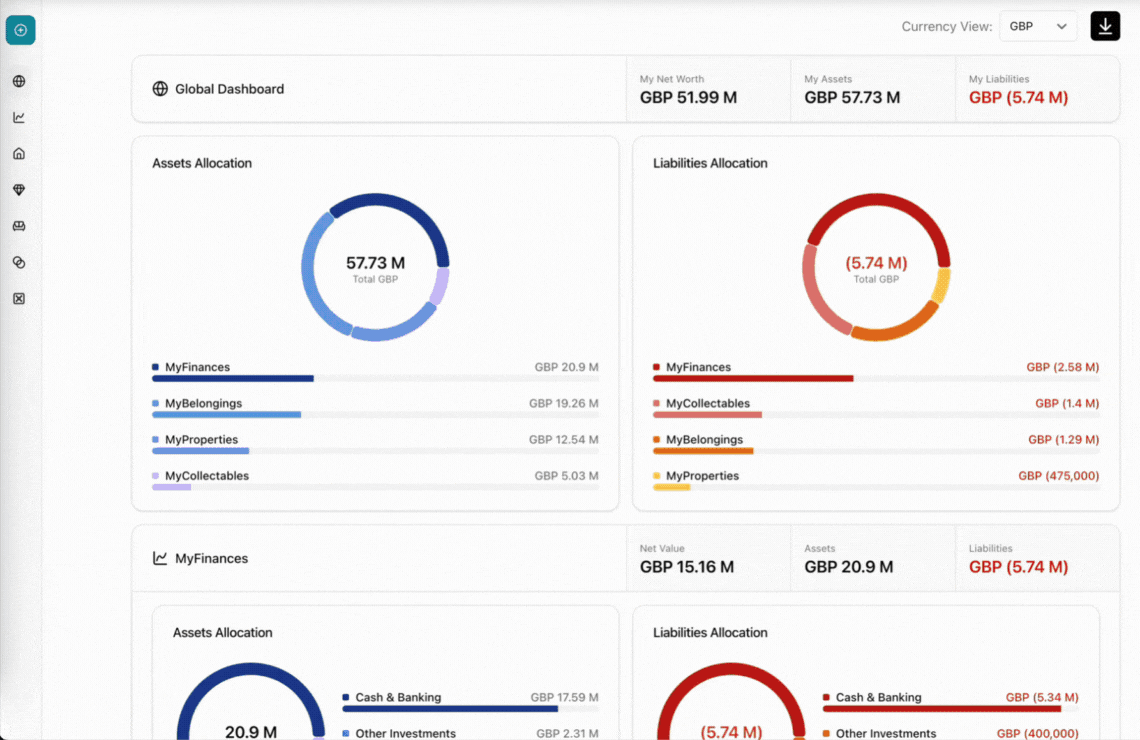Click the My Liabilities GBP (5.74 M) card
This screenshot has height=740, width=1140.
point(1037,89)
